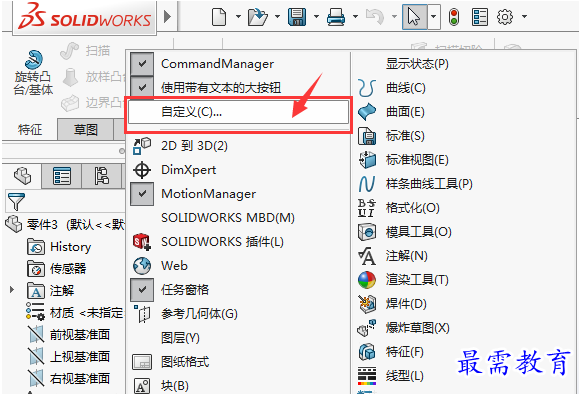Select the Explode Sketch (爆炸草图(X)) entry
Image resolution: width=579 pixels, height=394 pixels.
click(x=418, y=328)
